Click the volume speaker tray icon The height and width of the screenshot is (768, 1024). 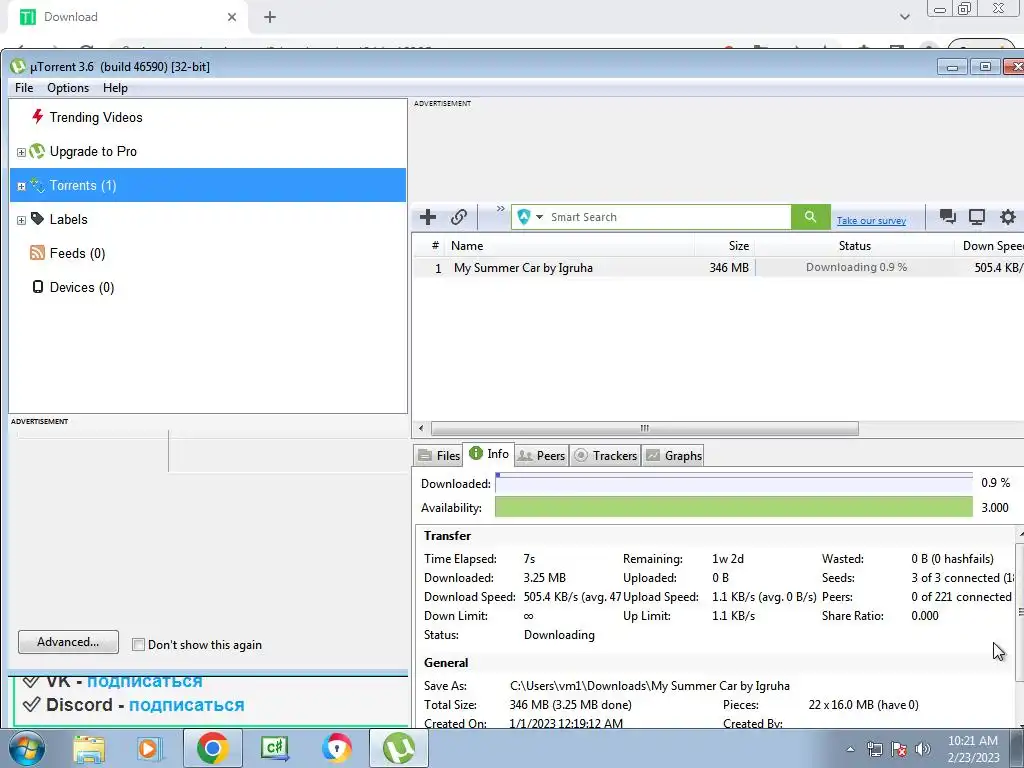[923, 749]
